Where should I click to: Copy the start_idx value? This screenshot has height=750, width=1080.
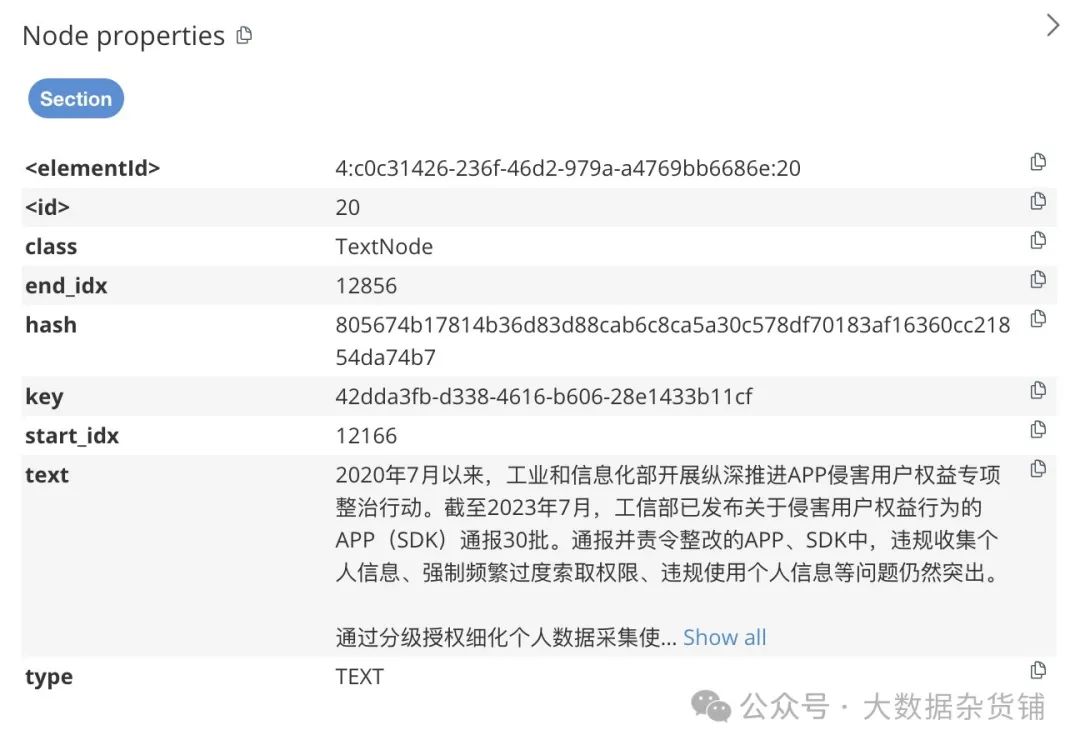(1038, 430)
